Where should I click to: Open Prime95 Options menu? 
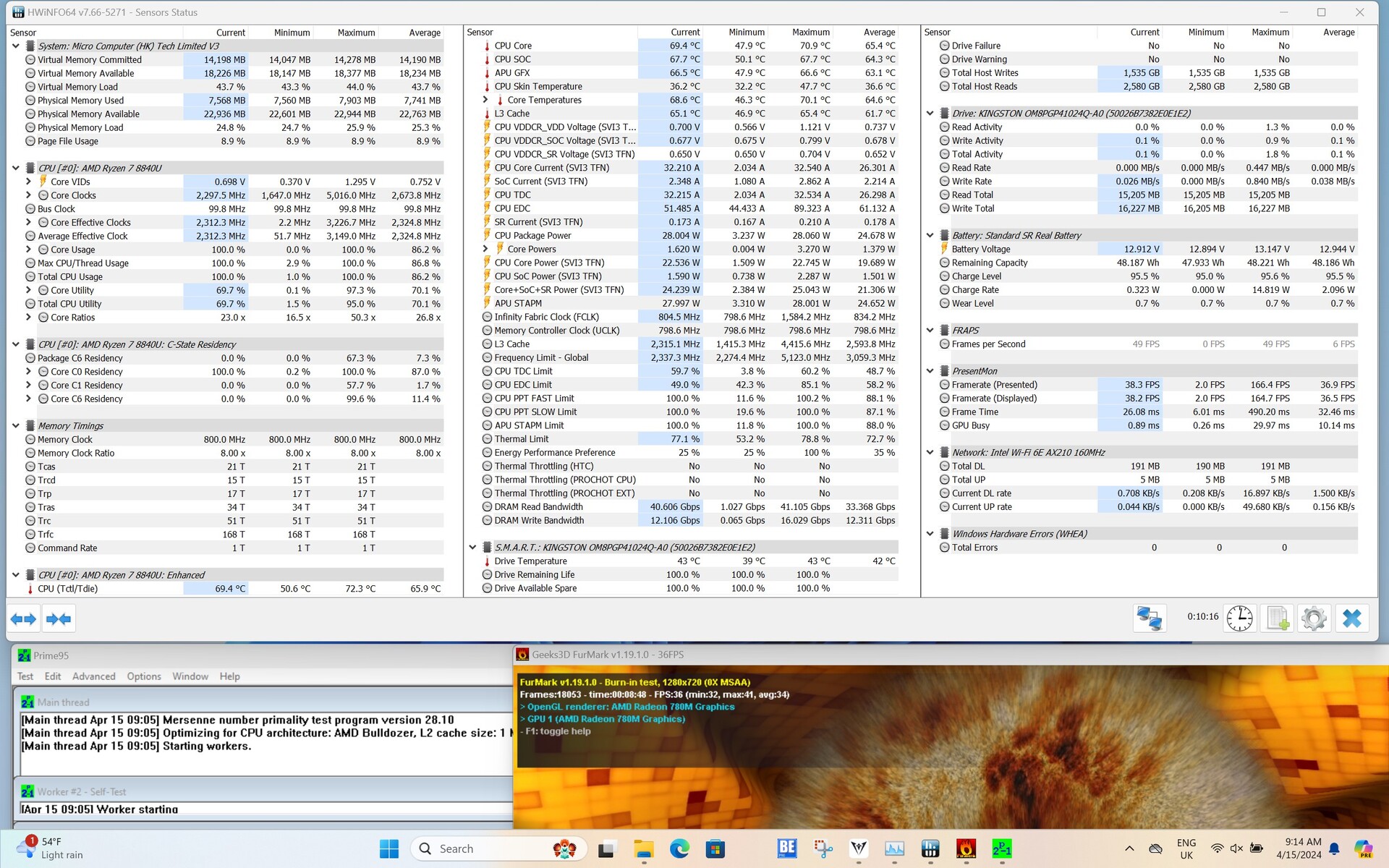(144, 676)
